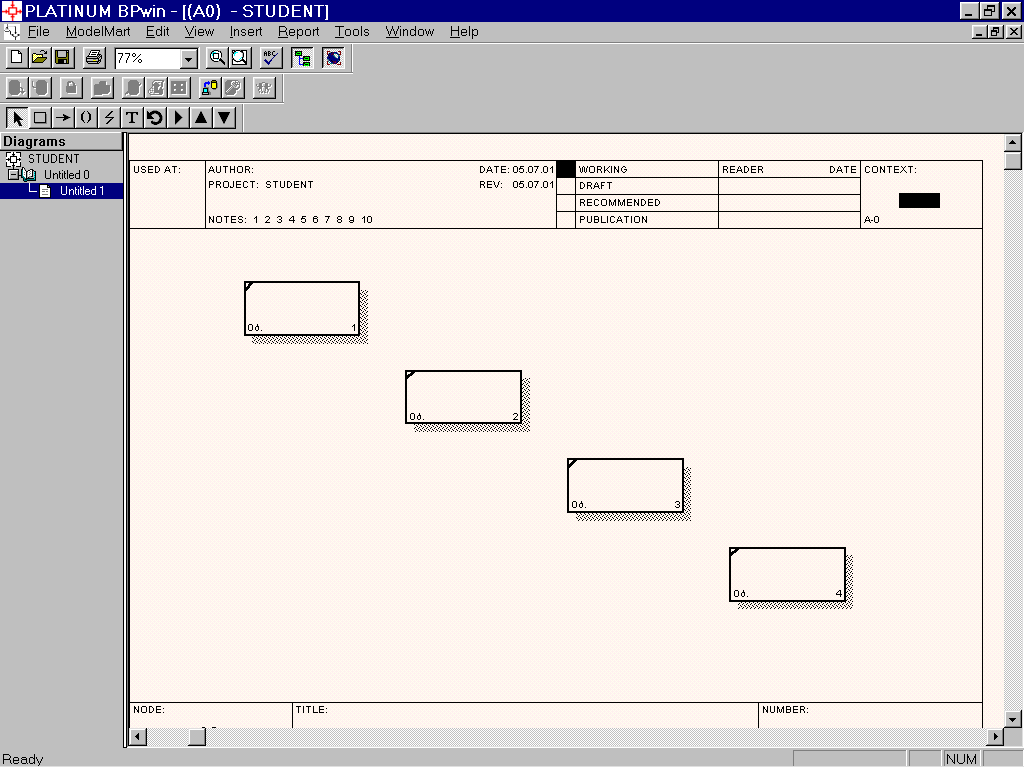Click the Diagrams panel header
This screenshot has width=1024, height=768.
point(61,142)
